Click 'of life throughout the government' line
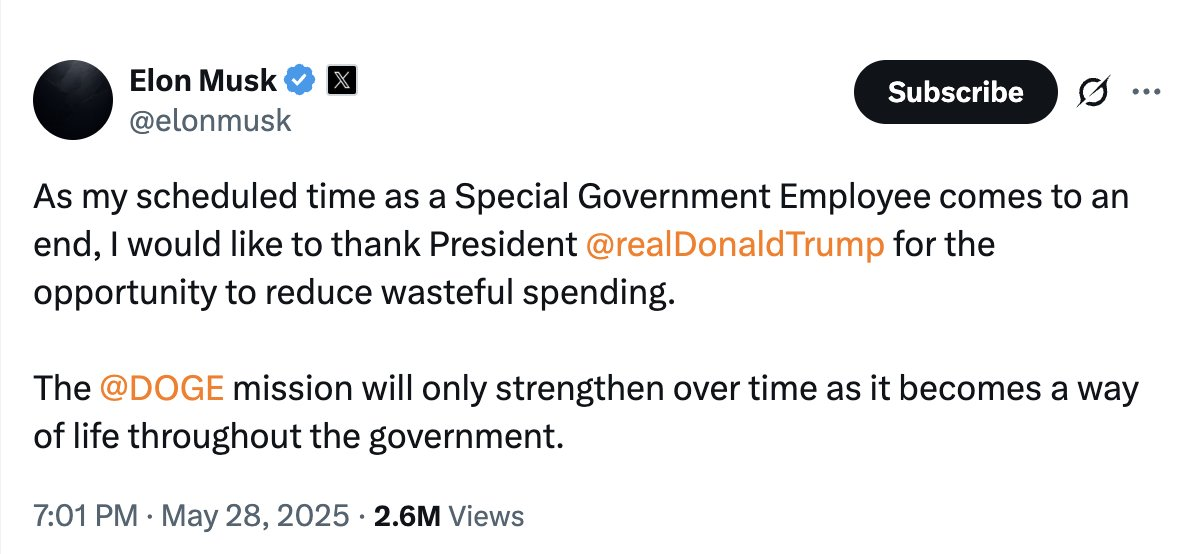1186x554 pixels. click(x=299, y=438)
